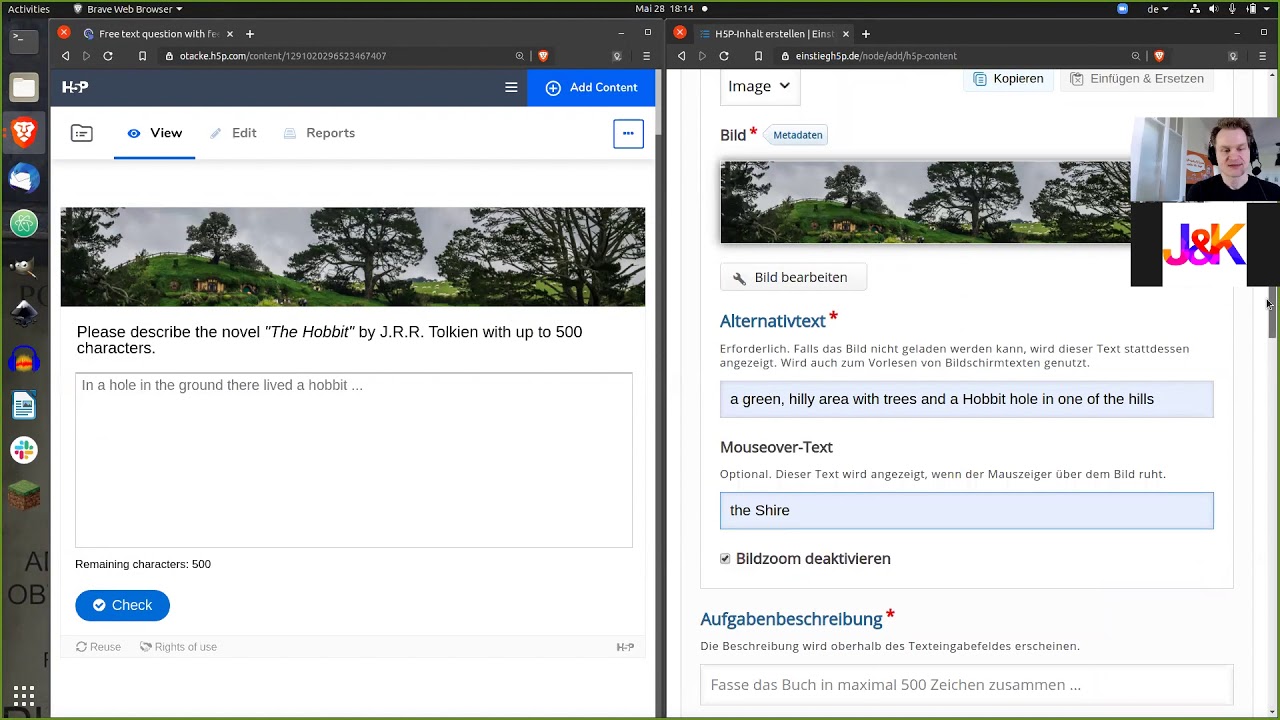1280x720 pixels.
Task: Open the H5P content folder list icon
Action: click(x=82, y=133)
